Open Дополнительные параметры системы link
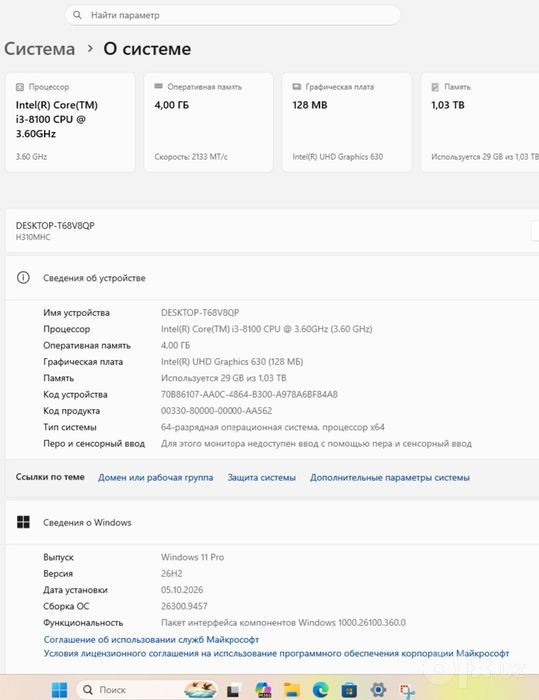This screenshot has width=539, height=700. click(x=390, y=477)
